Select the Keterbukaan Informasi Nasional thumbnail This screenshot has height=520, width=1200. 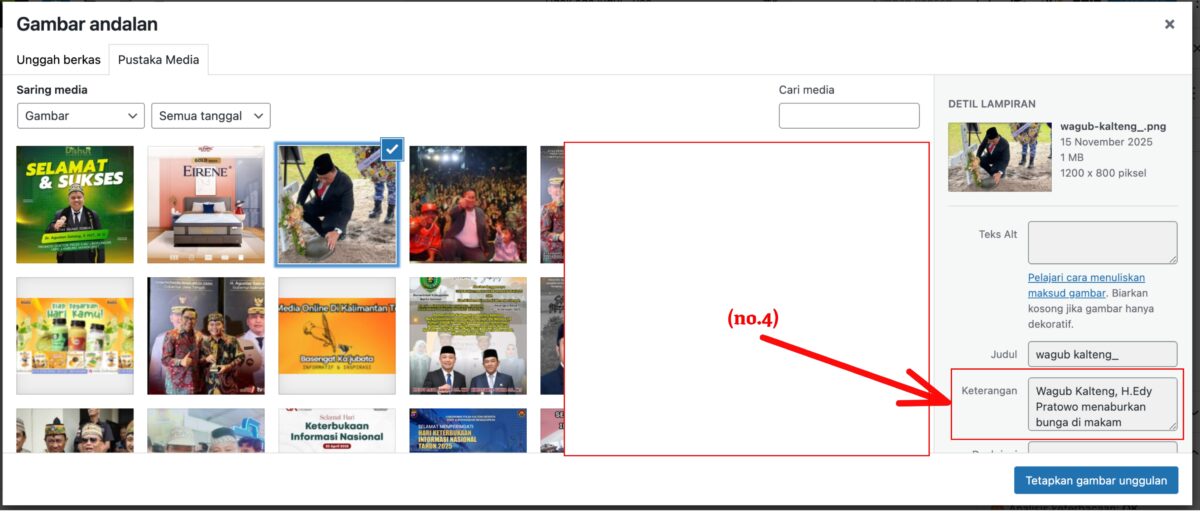[x=337, y=431]
